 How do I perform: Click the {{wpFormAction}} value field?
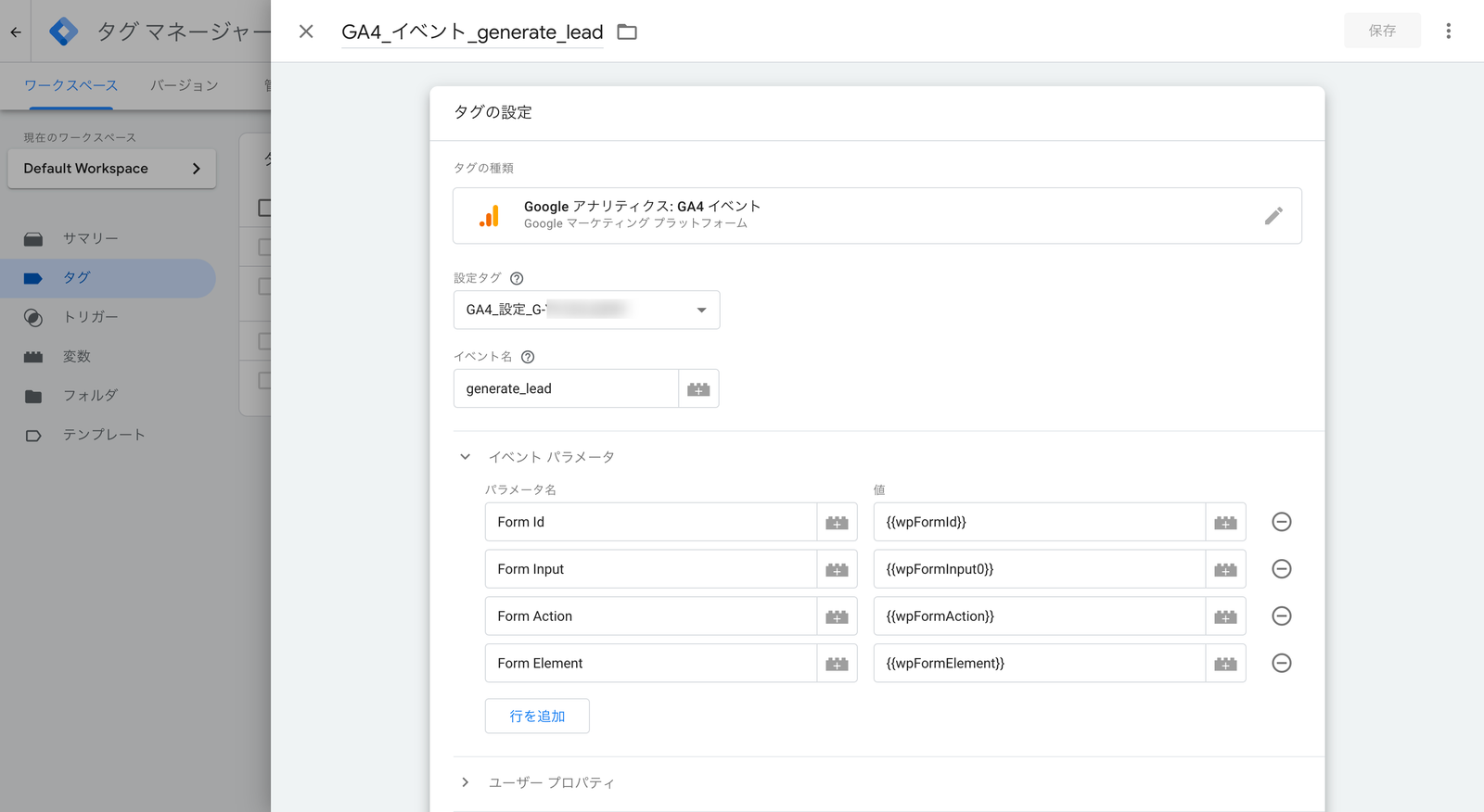pos(1039,616)
